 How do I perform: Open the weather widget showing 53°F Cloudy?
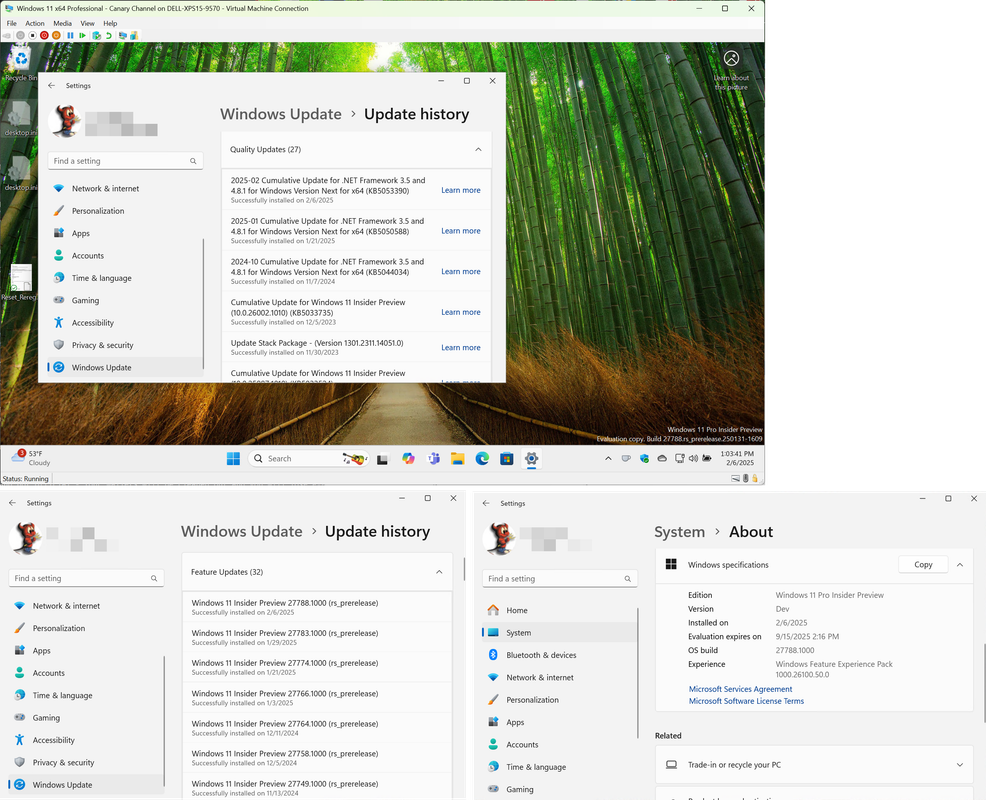point(30,458)
